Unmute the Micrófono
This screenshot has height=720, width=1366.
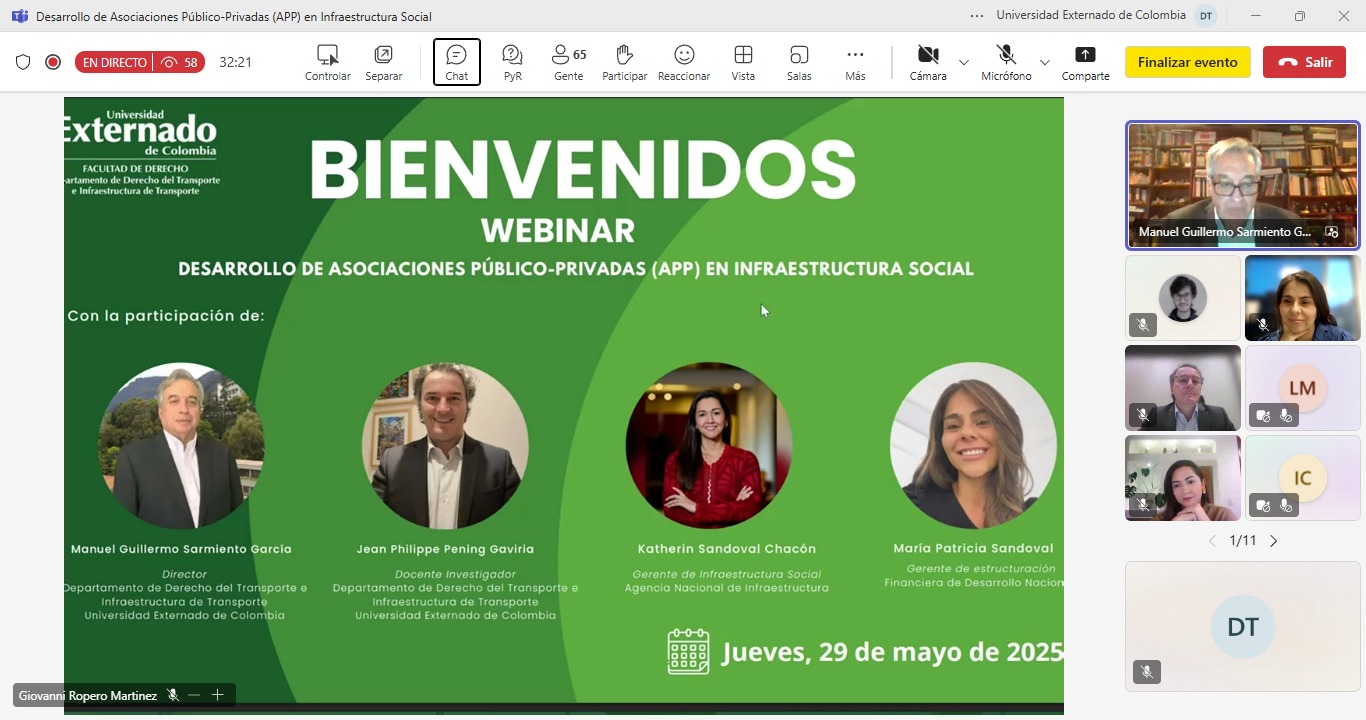coord(1006,62)
